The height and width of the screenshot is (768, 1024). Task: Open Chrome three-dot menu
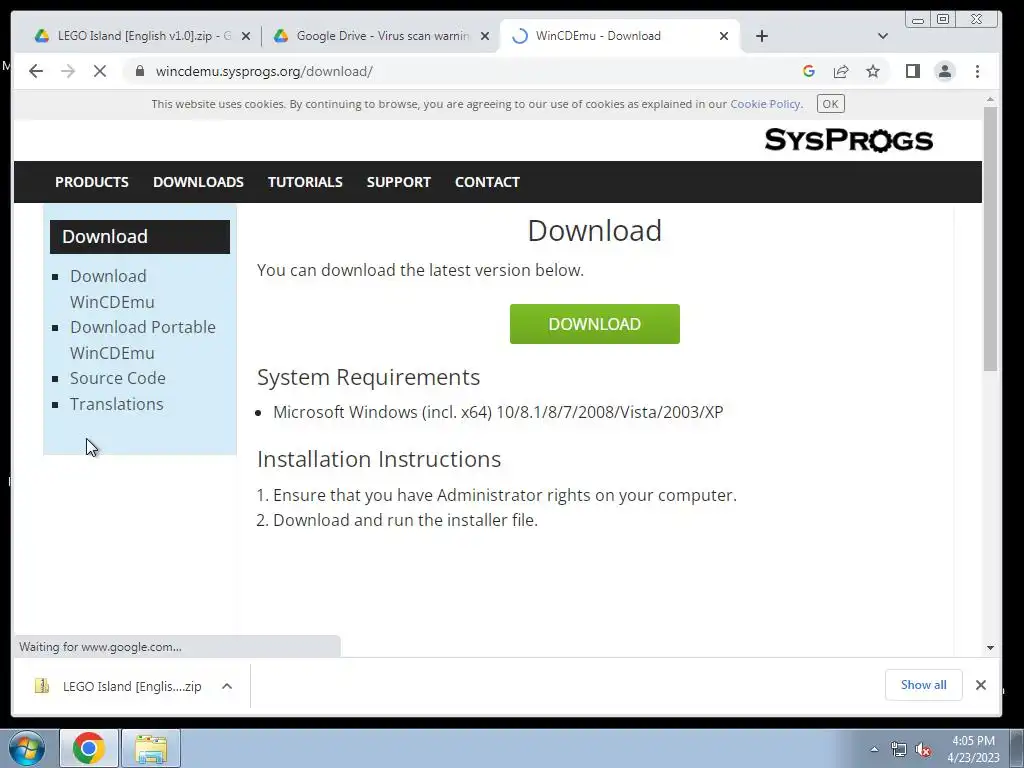coord(978,71)
